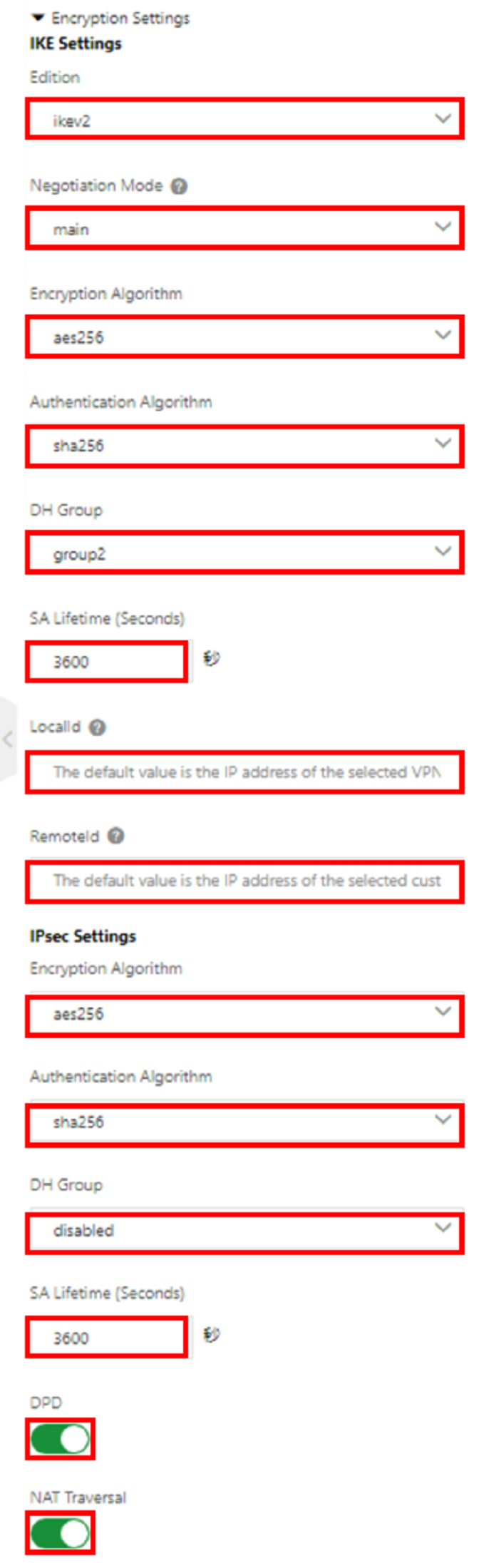Open the IPsec DH Group dropdown showing disabled
The height and width of the screenshot is (1568, 479).
pyautogui.click(x=244, y=1230)
